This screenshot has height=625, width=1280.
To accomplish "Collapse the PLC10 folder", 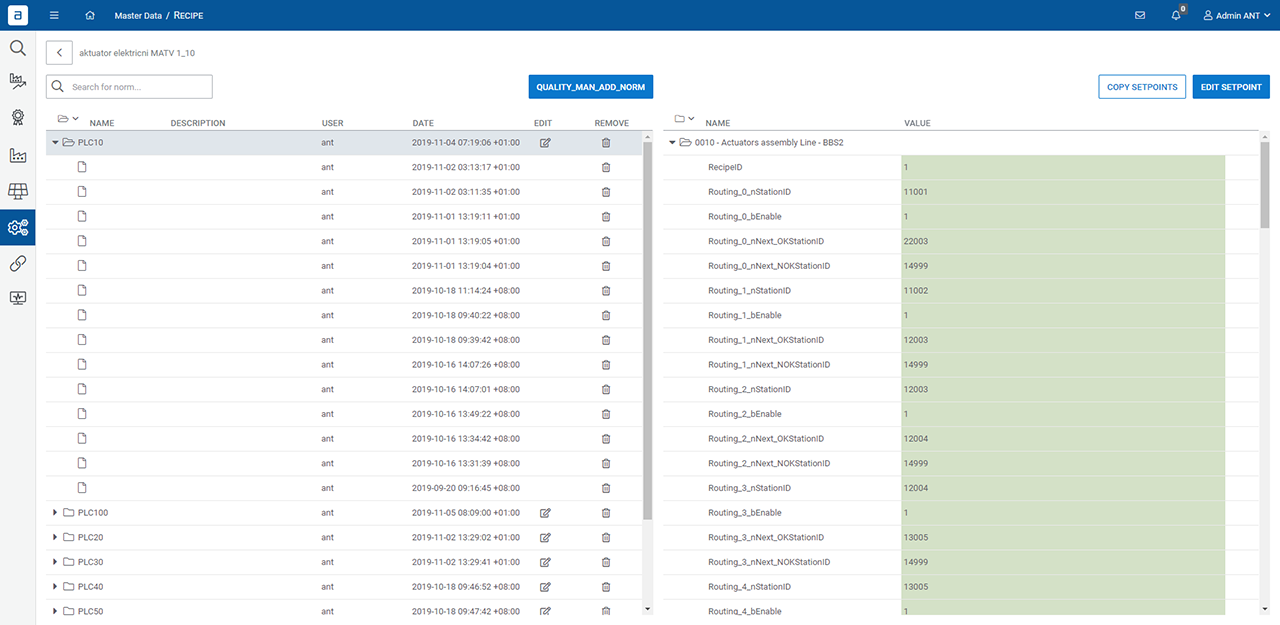I will (x=55, y=143).
